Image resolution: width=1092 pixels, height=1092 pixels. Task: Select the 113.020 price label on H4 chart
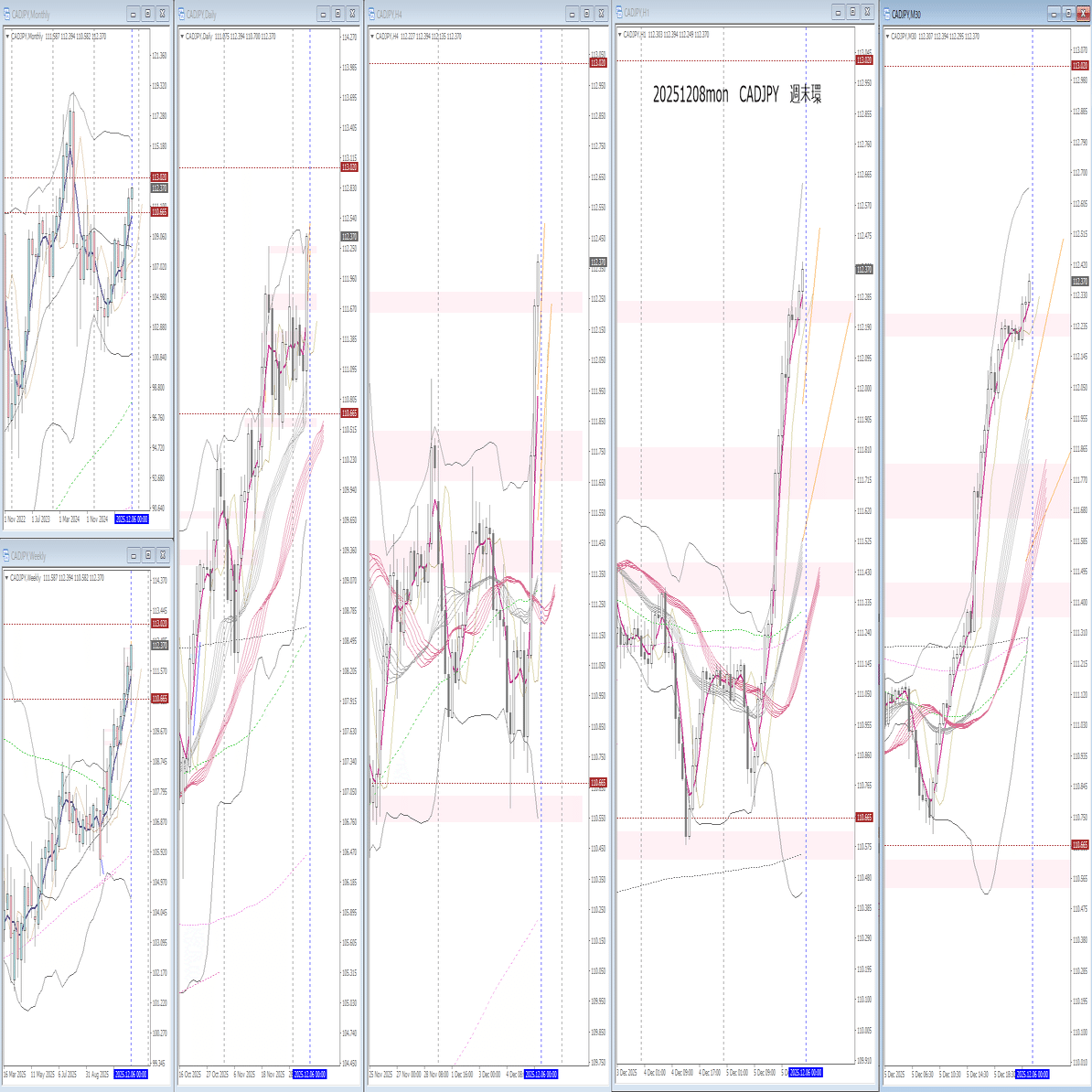[x=598, y=63]
